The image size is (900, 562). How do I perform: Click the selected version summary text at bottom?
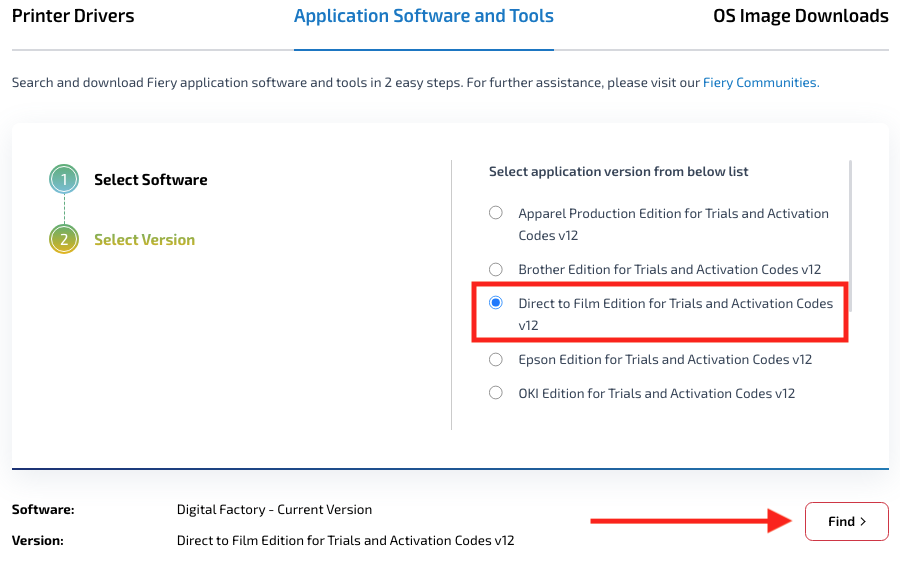[346, 541]
